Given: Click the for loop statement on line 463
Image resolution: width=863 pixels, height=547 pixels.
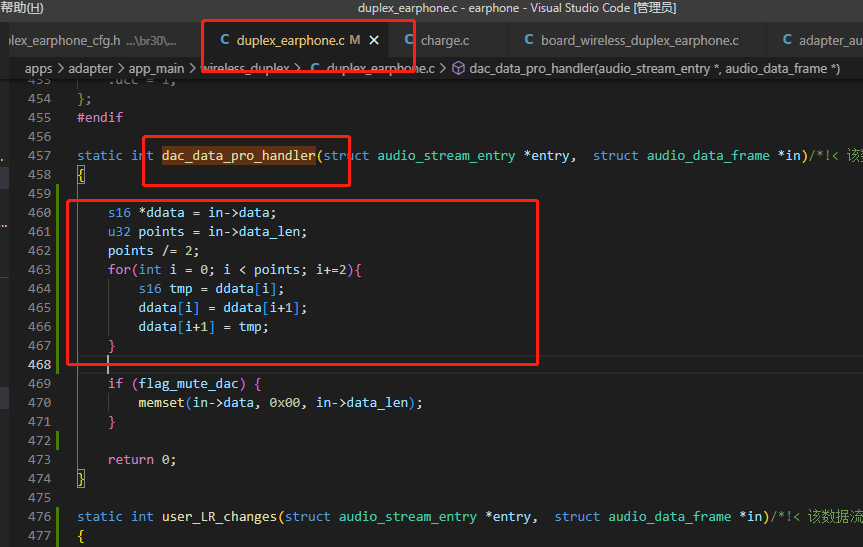Looking at the screenshot, I should click(x=234, y=270).
